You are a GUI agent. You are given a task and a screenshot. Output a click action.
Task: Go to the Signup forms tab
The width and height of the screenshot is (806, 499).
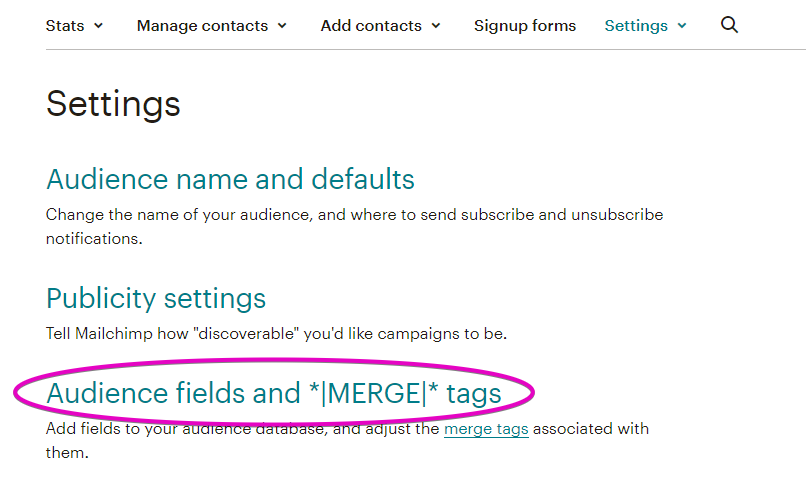[x=525, y=26]
